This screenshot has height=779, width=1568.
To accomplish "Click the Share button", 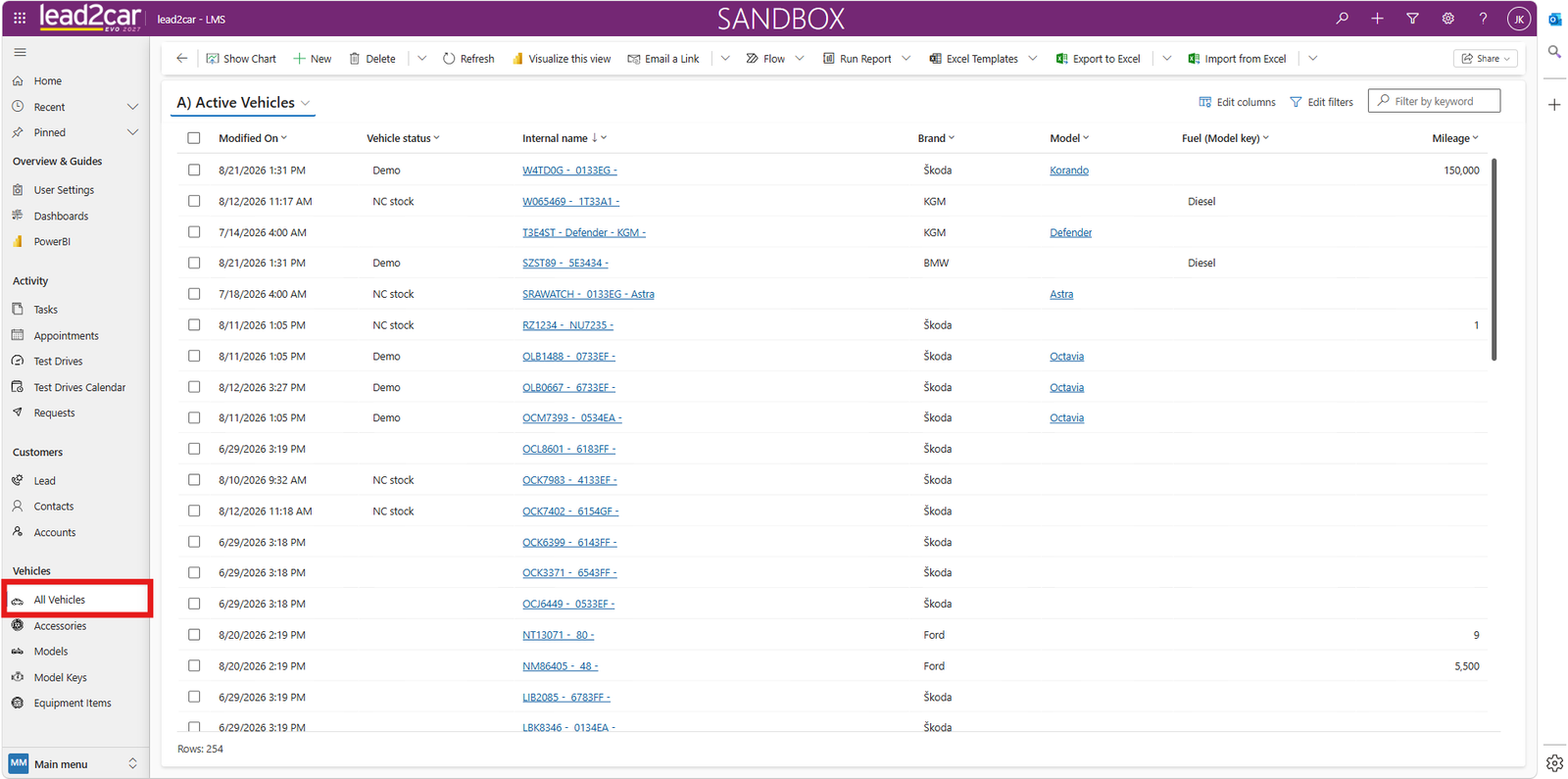I will [x=1486, y=59].
